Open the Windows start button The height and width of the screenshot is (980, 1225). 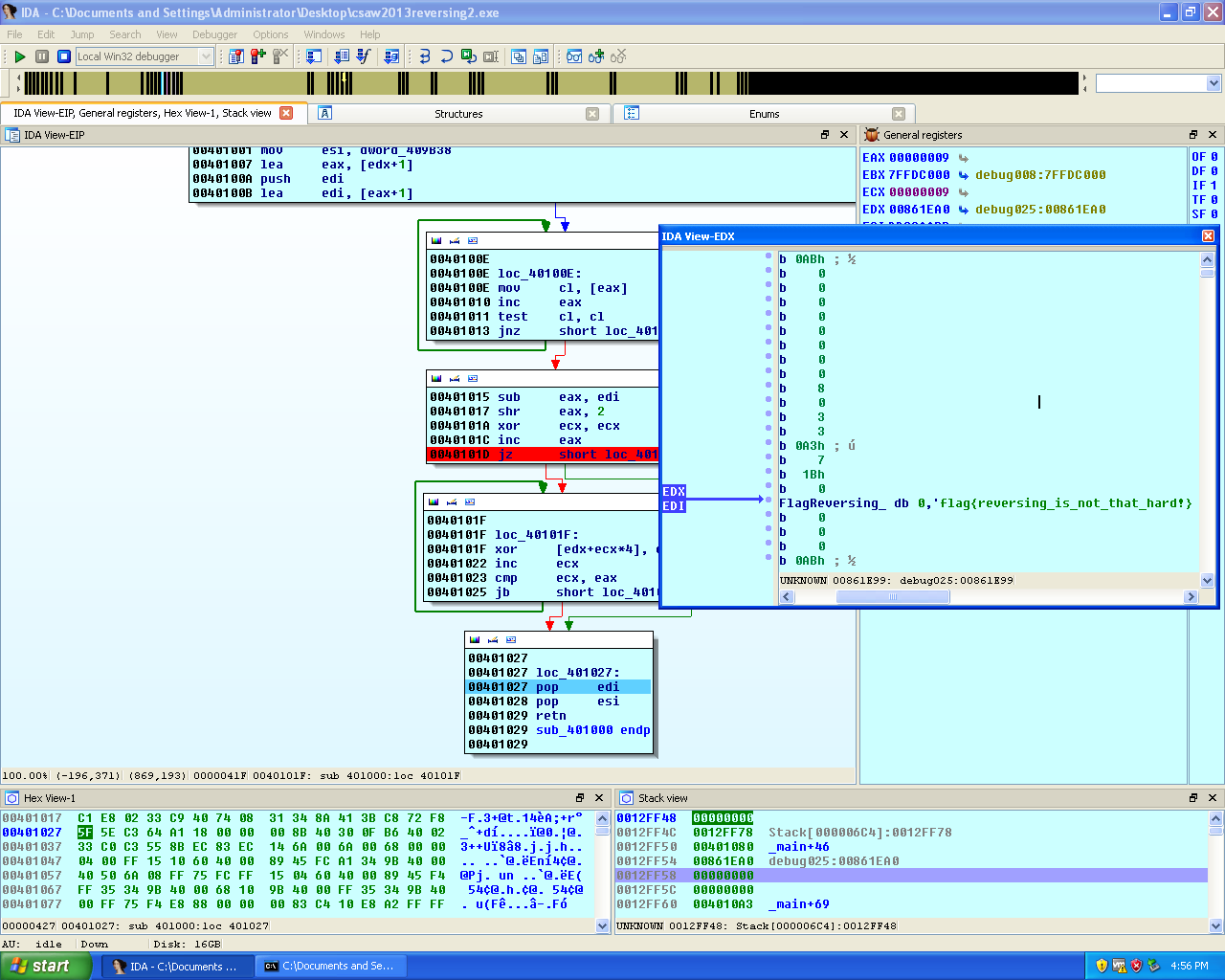click(x=45, y=966)
